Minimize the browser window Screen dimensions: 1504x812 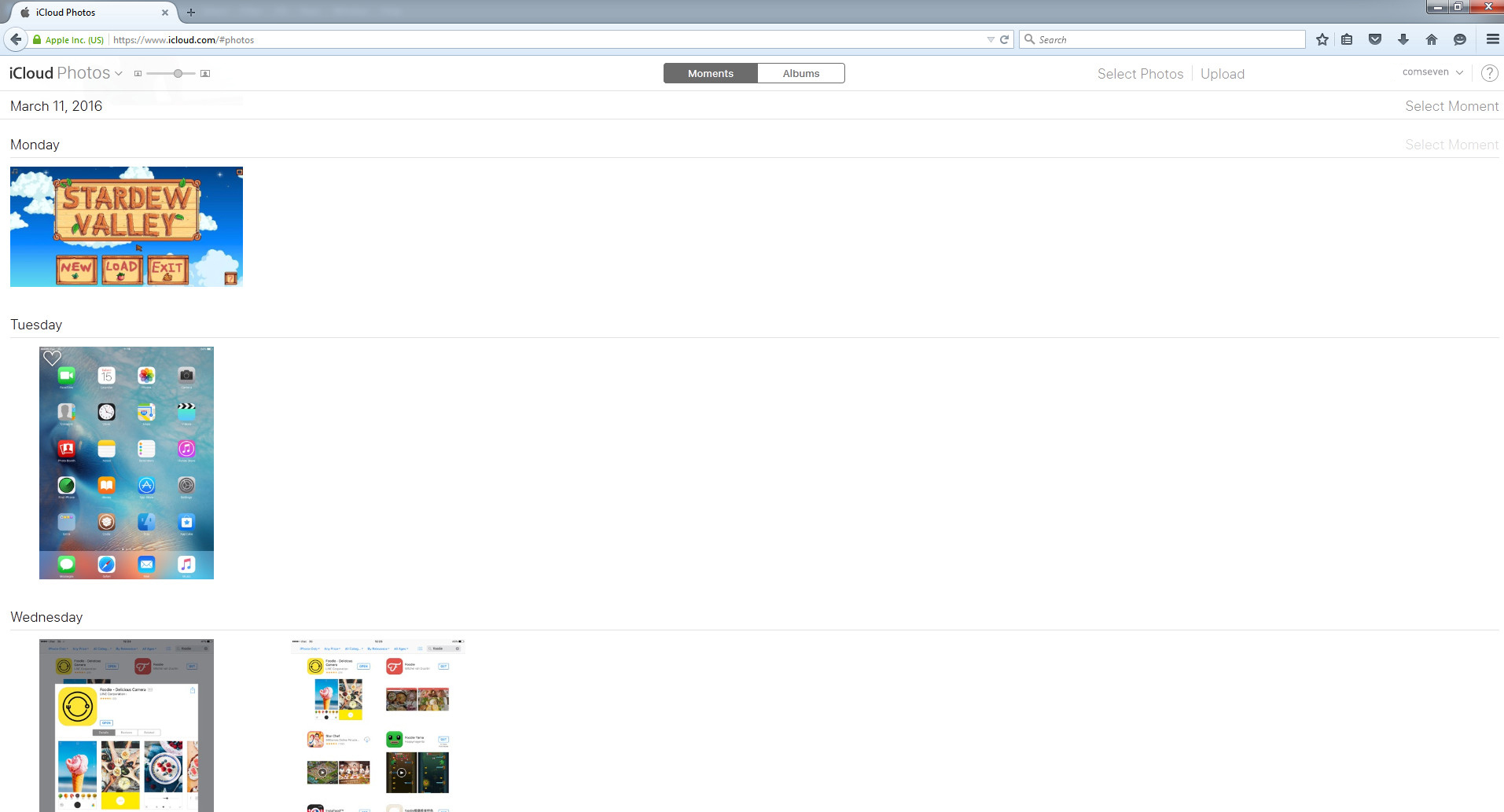pos(1437,7)
